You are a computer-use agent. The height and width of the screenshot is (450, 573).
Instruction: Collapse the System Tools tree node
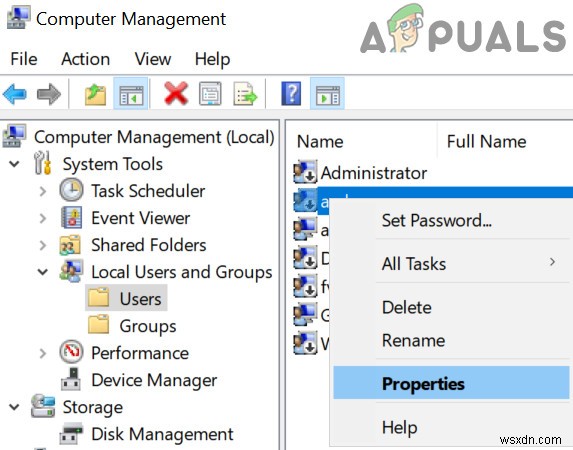(14, 164)
